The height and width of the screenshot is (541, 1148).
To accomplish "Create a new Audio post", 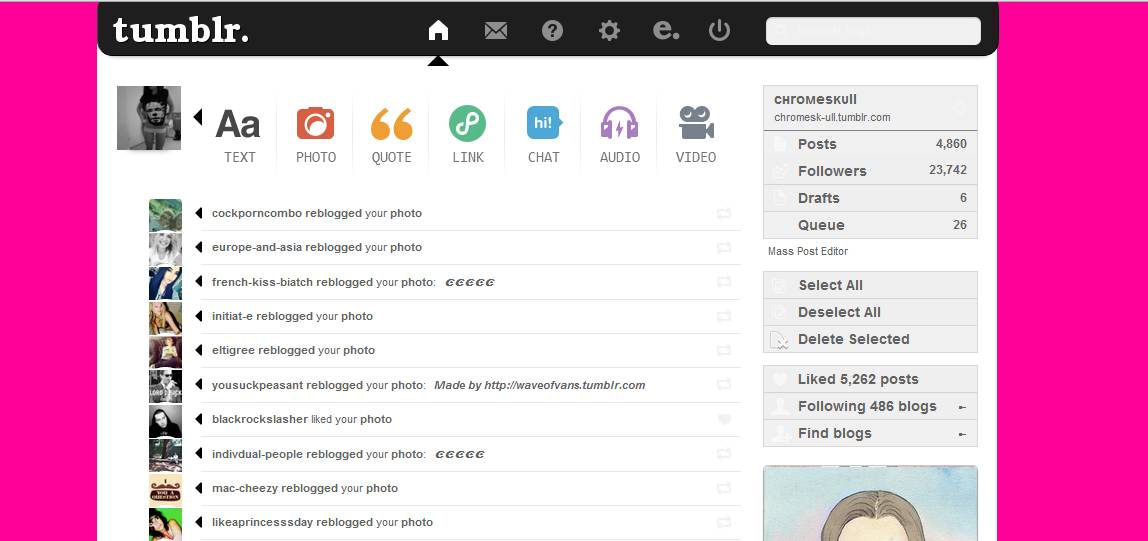I will (620, 135).
